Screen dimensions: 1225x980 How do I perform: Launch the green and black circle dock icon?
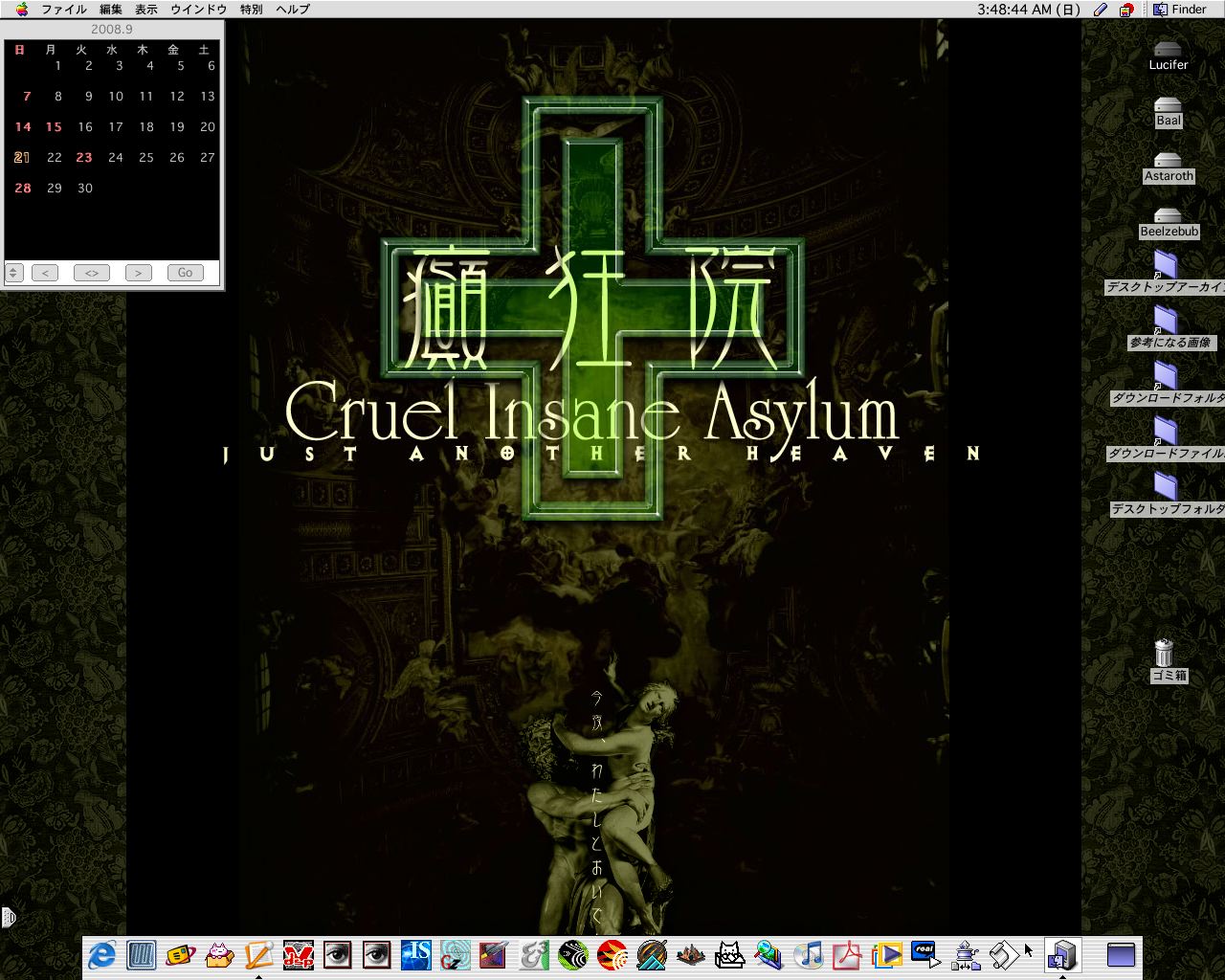[572, 955]
